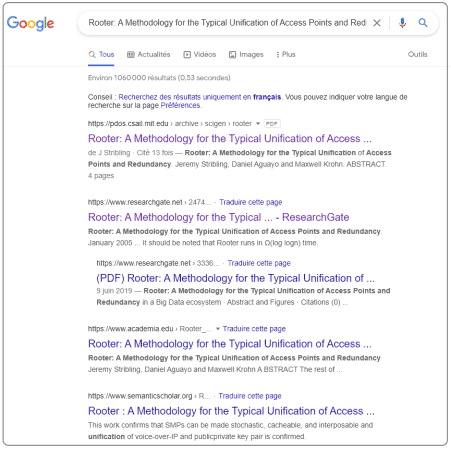Expand dropdown arrow next to pdos.csail.mit.edu result
Viewport: 451px width, 450px height.
point(258,124)
